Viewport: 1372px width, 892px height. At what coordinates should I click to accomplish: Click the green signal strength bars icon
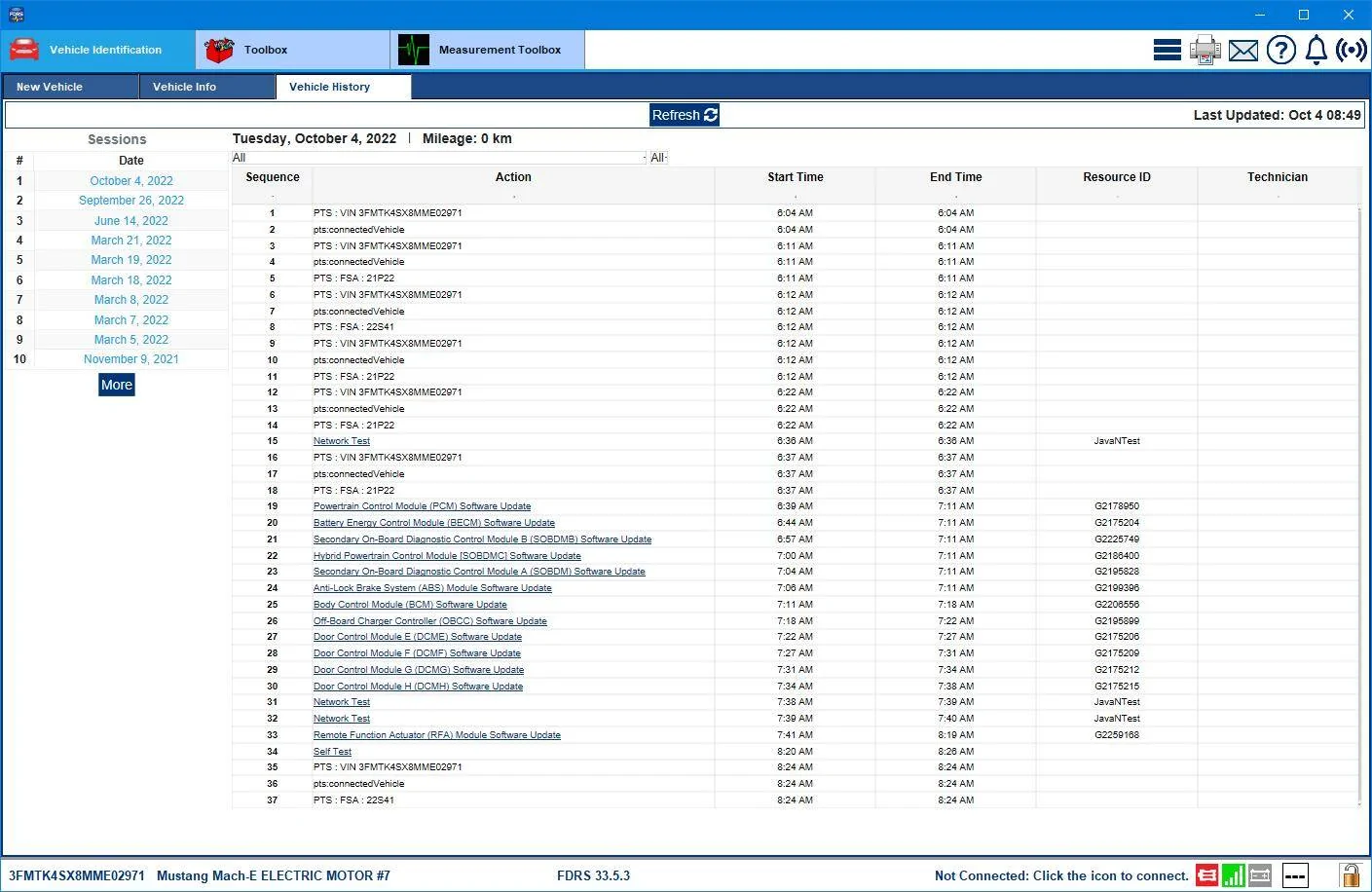tap(1233, 875)
